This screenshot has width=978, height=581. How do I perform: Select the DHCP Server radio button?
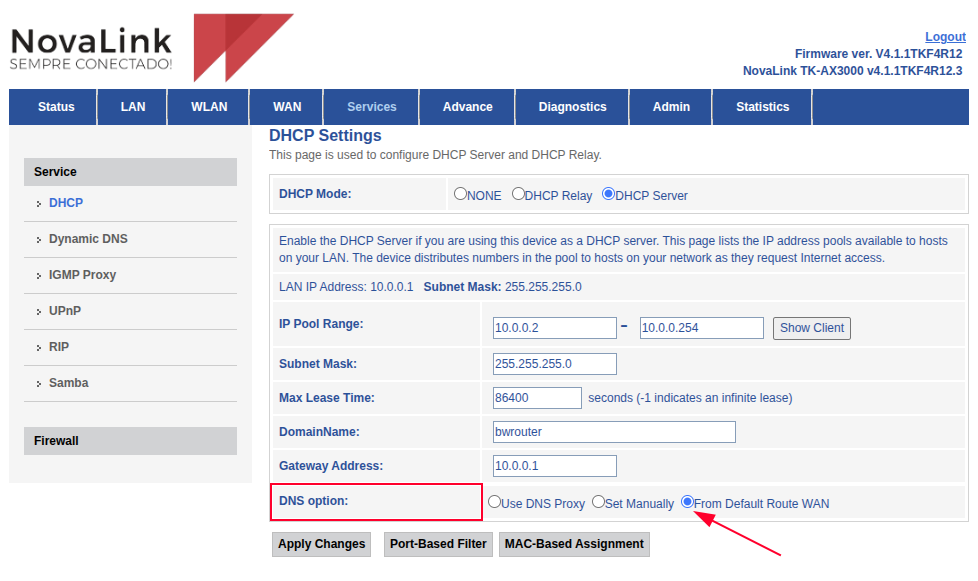point(608,194)
